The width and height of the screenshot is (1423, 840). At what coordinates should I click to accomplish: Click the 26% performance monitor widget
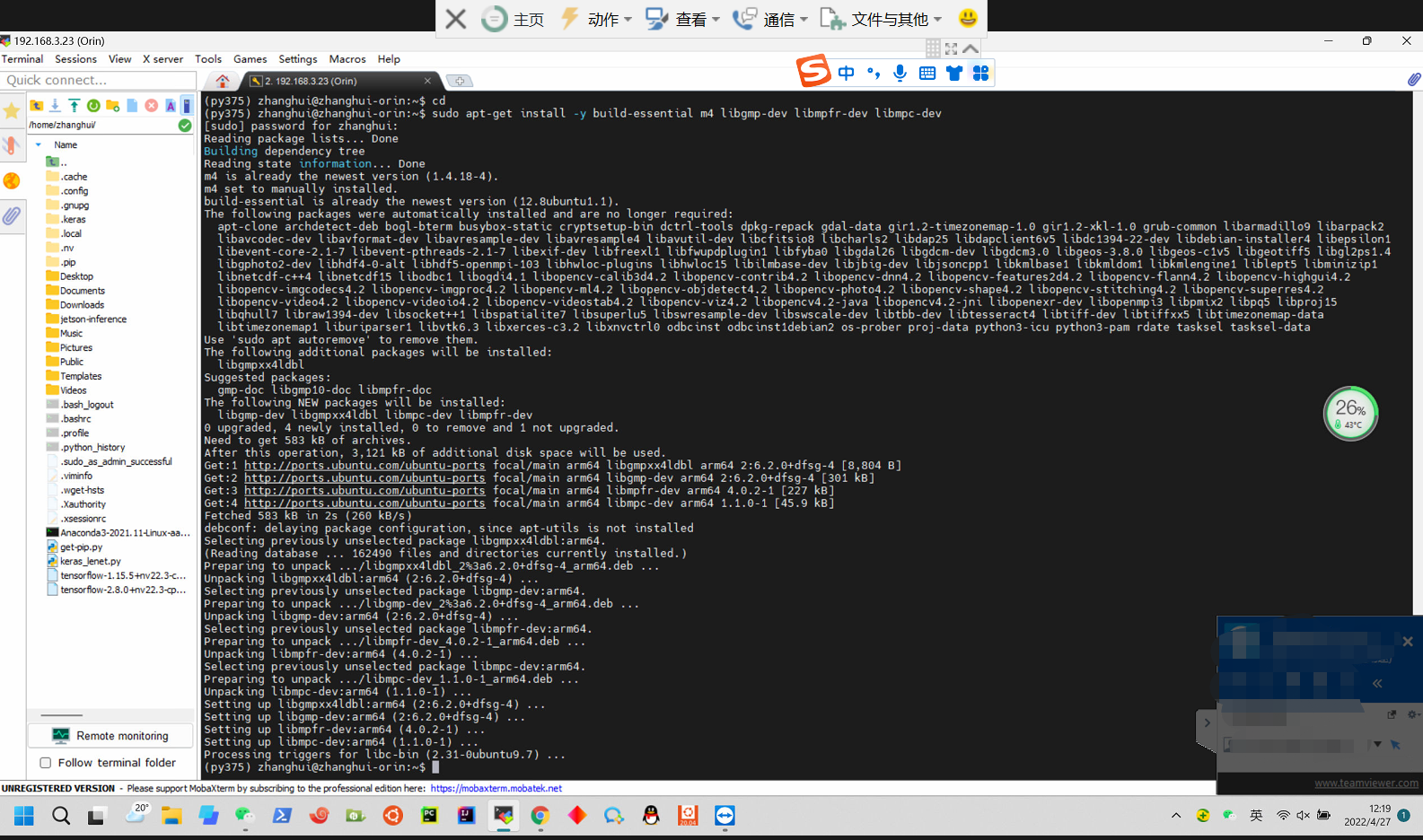(1350, 414)
